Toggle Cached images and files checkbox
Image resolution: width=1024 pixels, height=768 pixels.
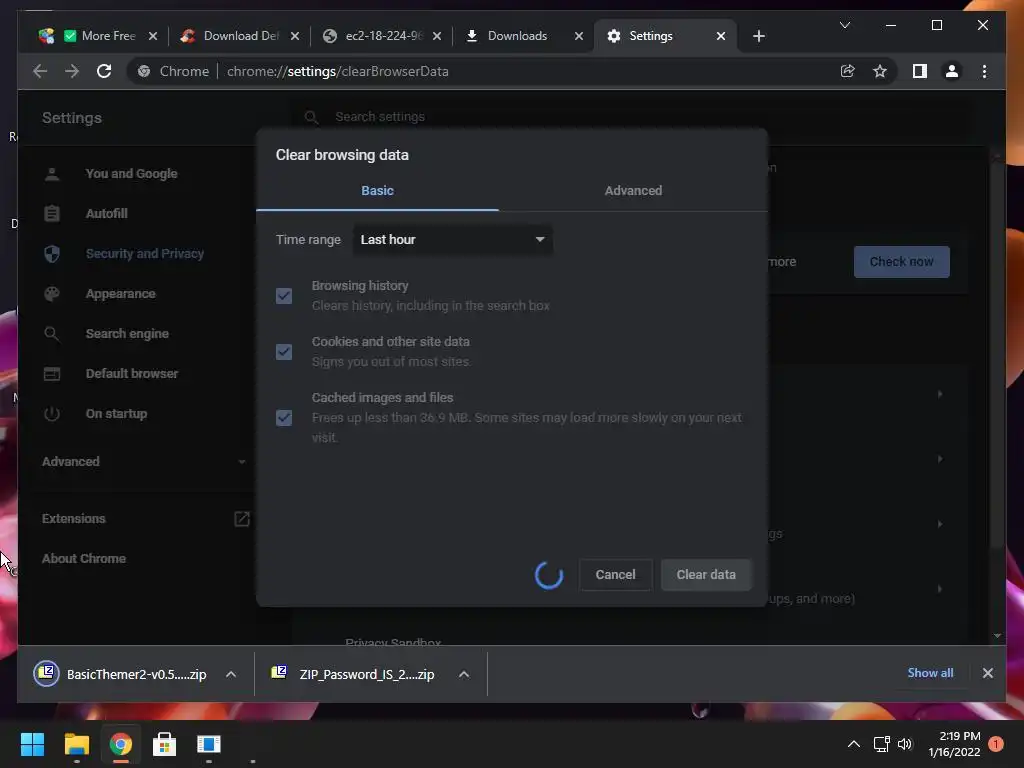pyautogui.click(x=283, y=418)
